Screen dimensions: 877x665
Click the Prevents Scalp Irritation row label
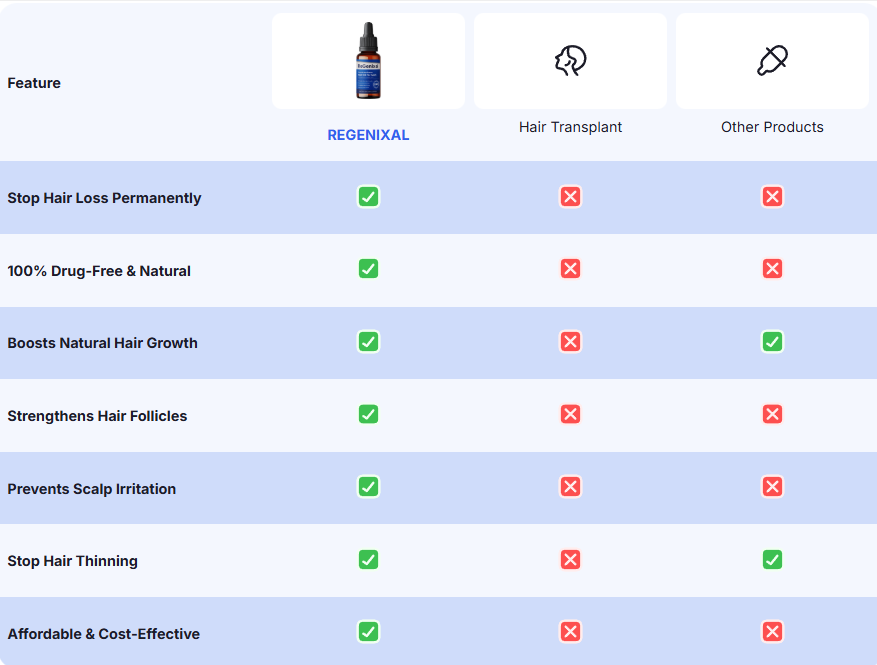[91, 489]
